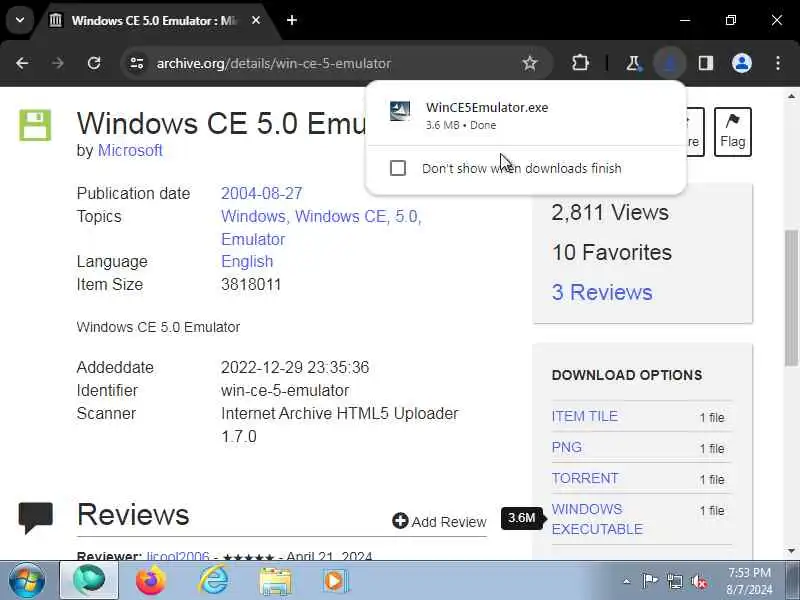The height and width of the screenshot is (600, 800).
Task: Download the PNG file
Action: point(566,447)
